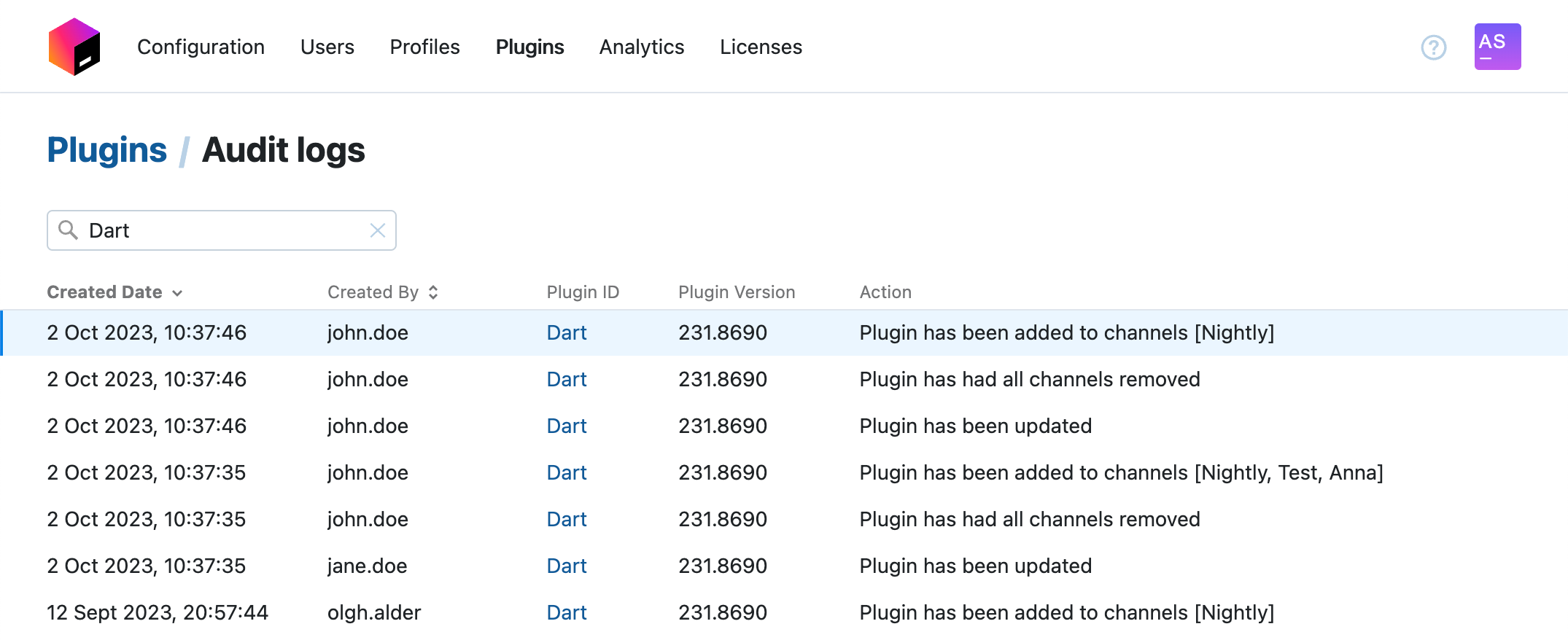The width and height of the screenshot is (1568, 640).
Task: Select the 12 Sept 2023 log entry
Action: click(158, 613)
